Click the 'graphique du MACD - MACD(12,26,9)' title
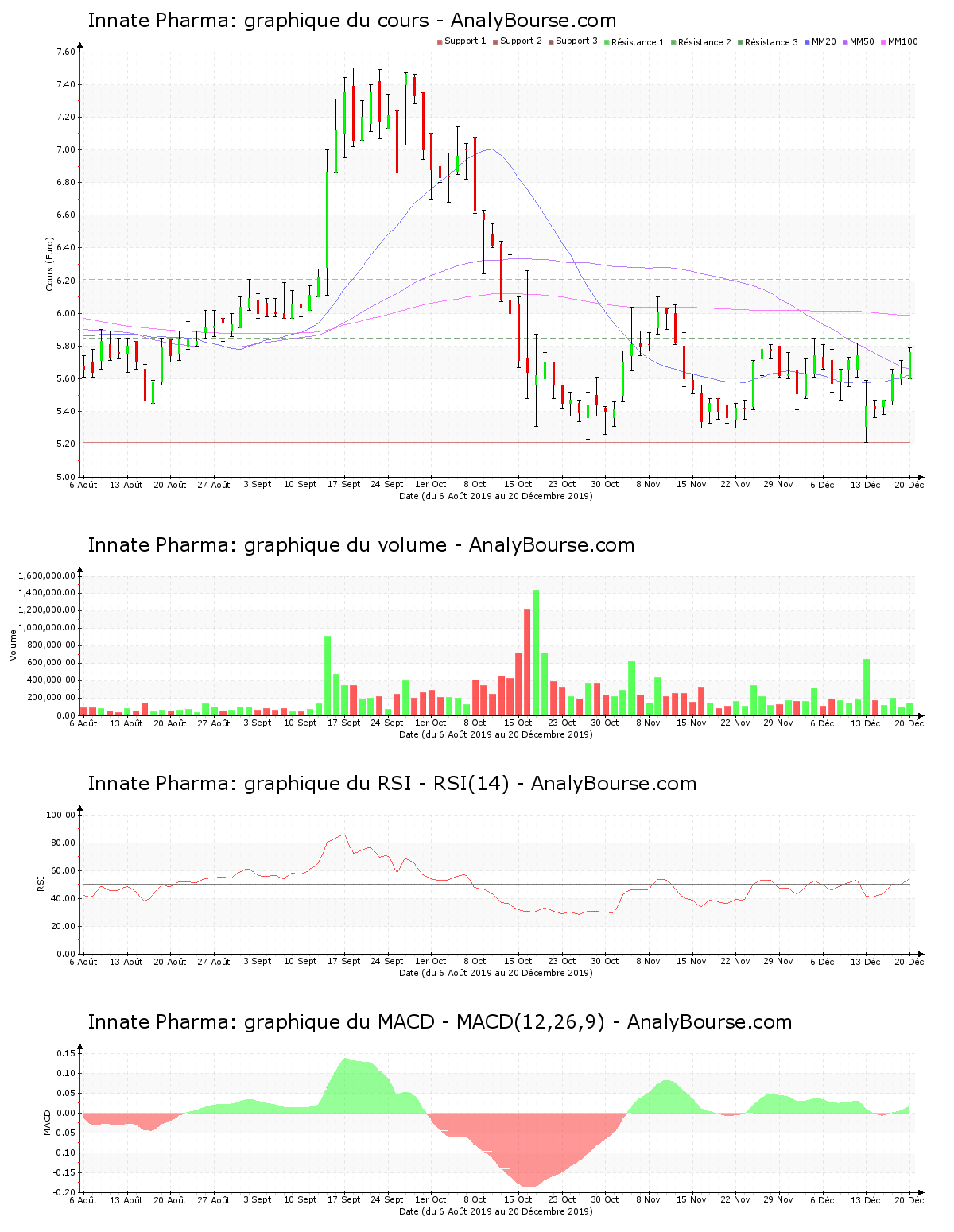The width and height of the screenshot is (954, 1232). 440,1022
